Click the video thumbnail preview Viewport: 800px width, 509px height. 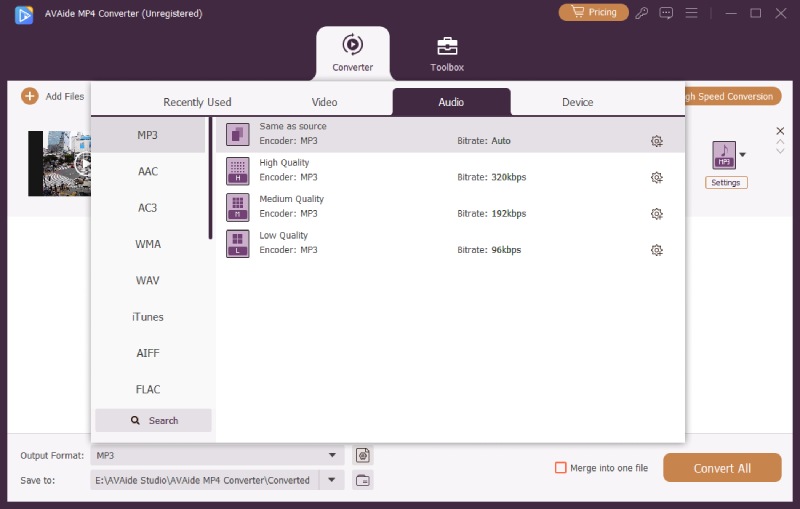(x=60, y=163)
